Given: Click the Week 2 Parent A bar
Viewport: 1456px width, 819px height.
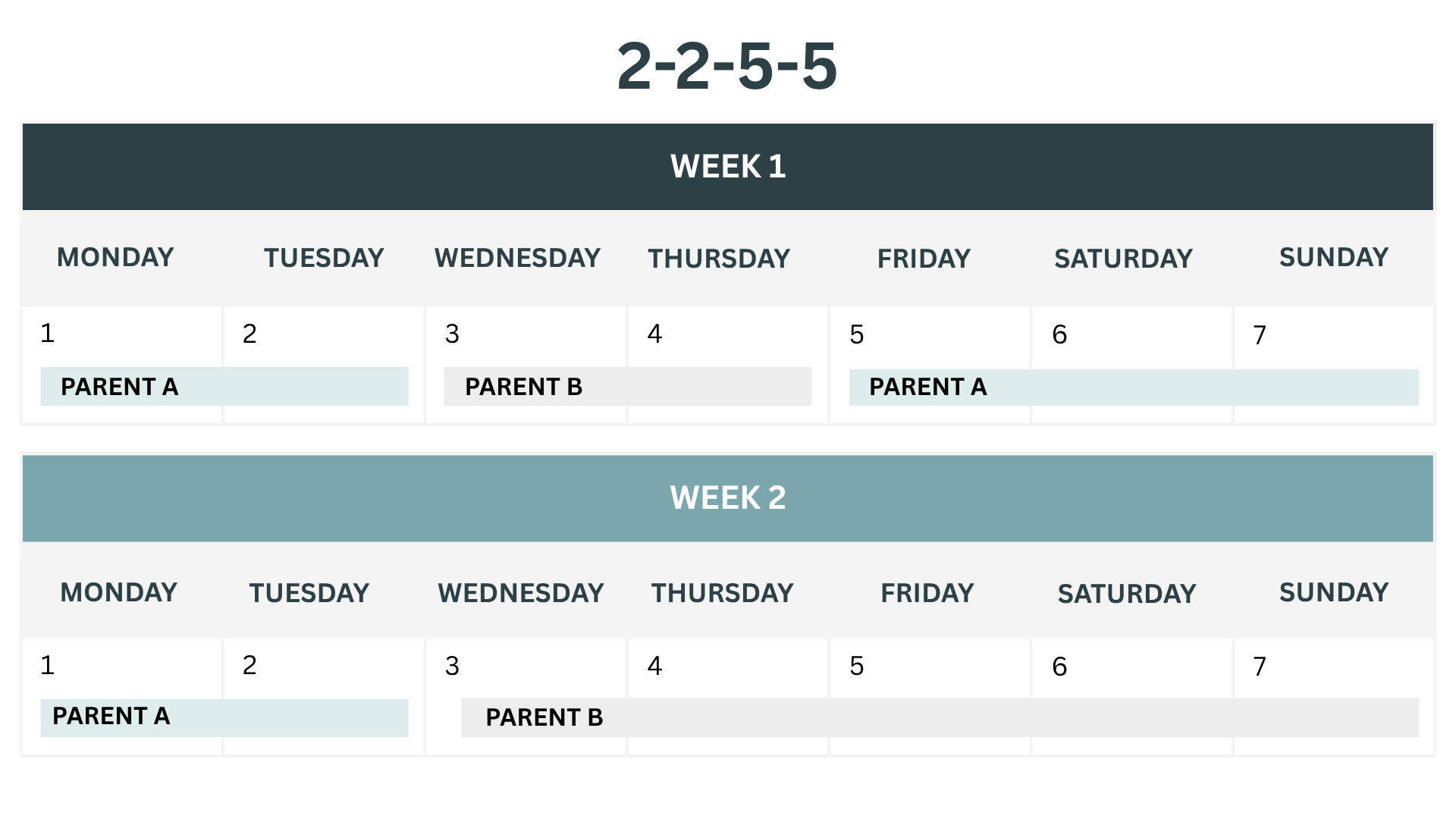Looking at the screenshot, I should point(224,717).
